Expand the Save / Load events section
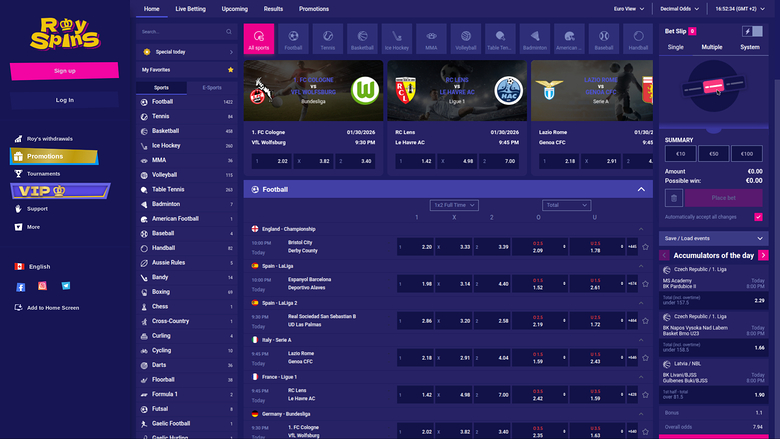This screenshot has width=780, height=439. (711, 238)
